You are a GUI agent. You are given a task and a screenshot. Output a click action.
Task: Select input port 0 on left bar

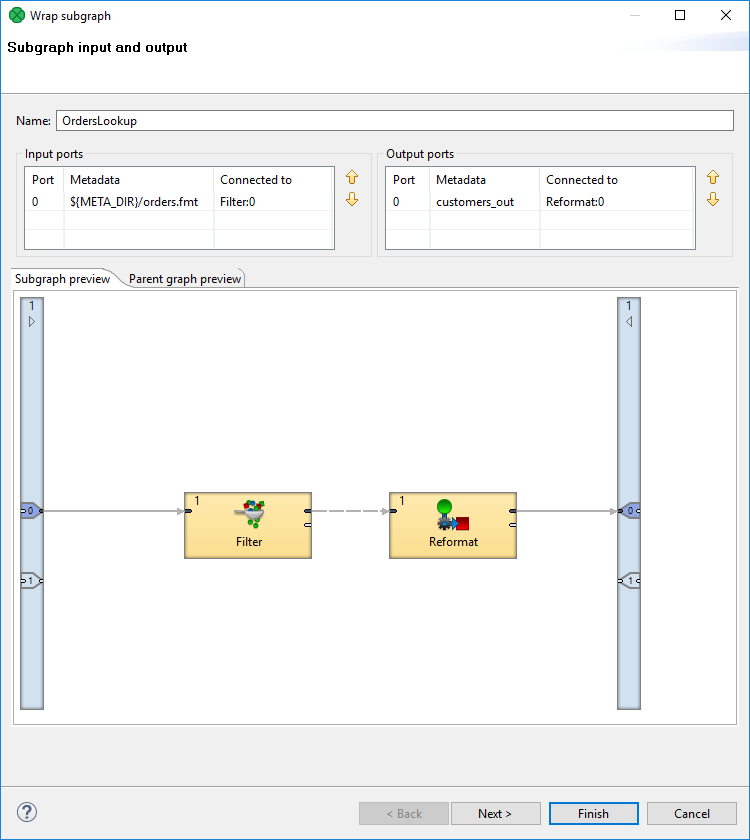[30, 511]
